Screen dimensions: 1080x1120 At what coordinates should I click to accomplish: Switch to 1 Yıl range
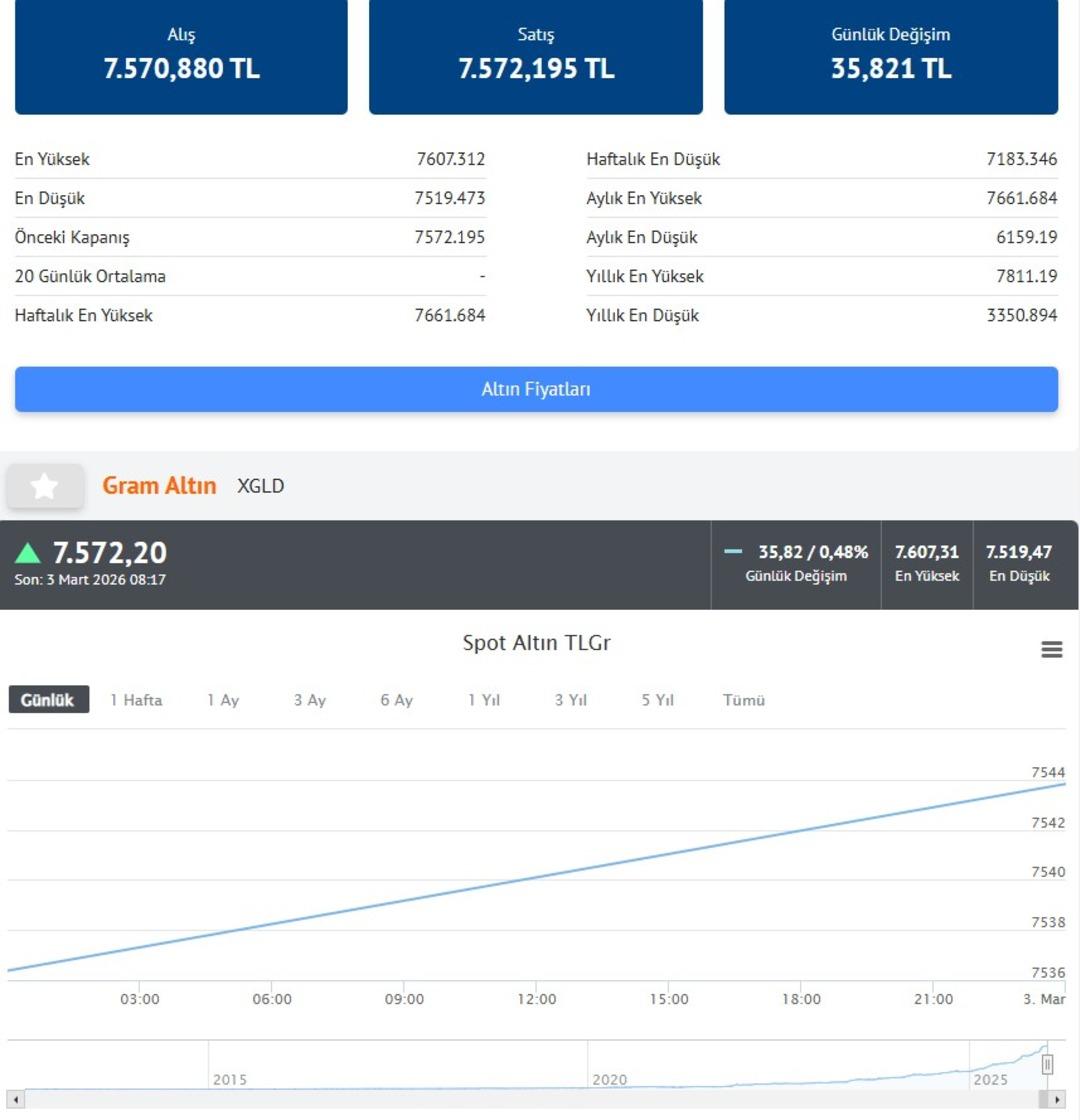tap(484, 700)
